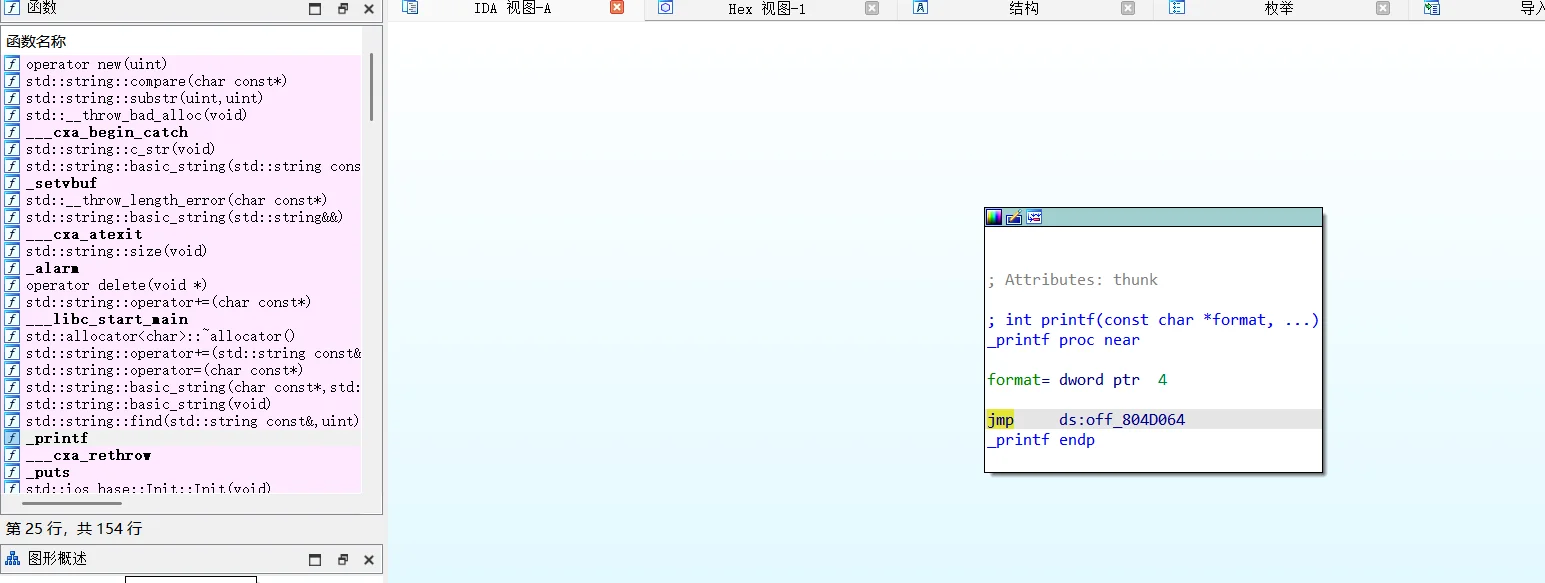Screen dimensions: 1545x583
Task: Maximize the 图形概述 panel
Action: click(x=315, y=560)
